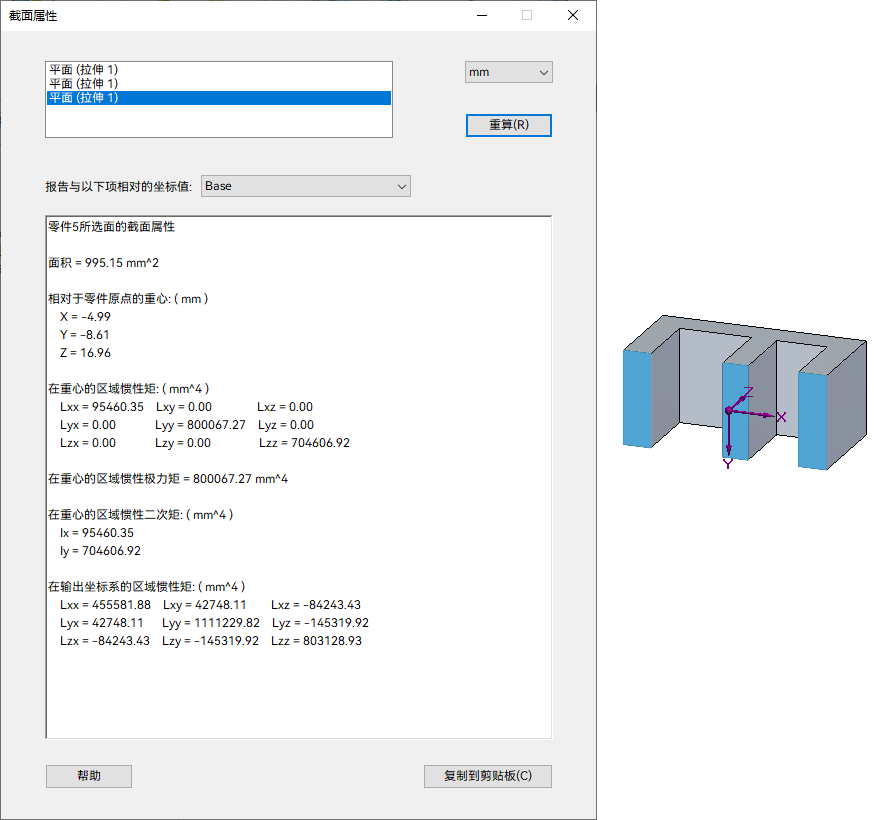Click the highlighted third 平面 (拉伸 1) entry
Screen dimensions: 874x820
(x=84, y=98)
